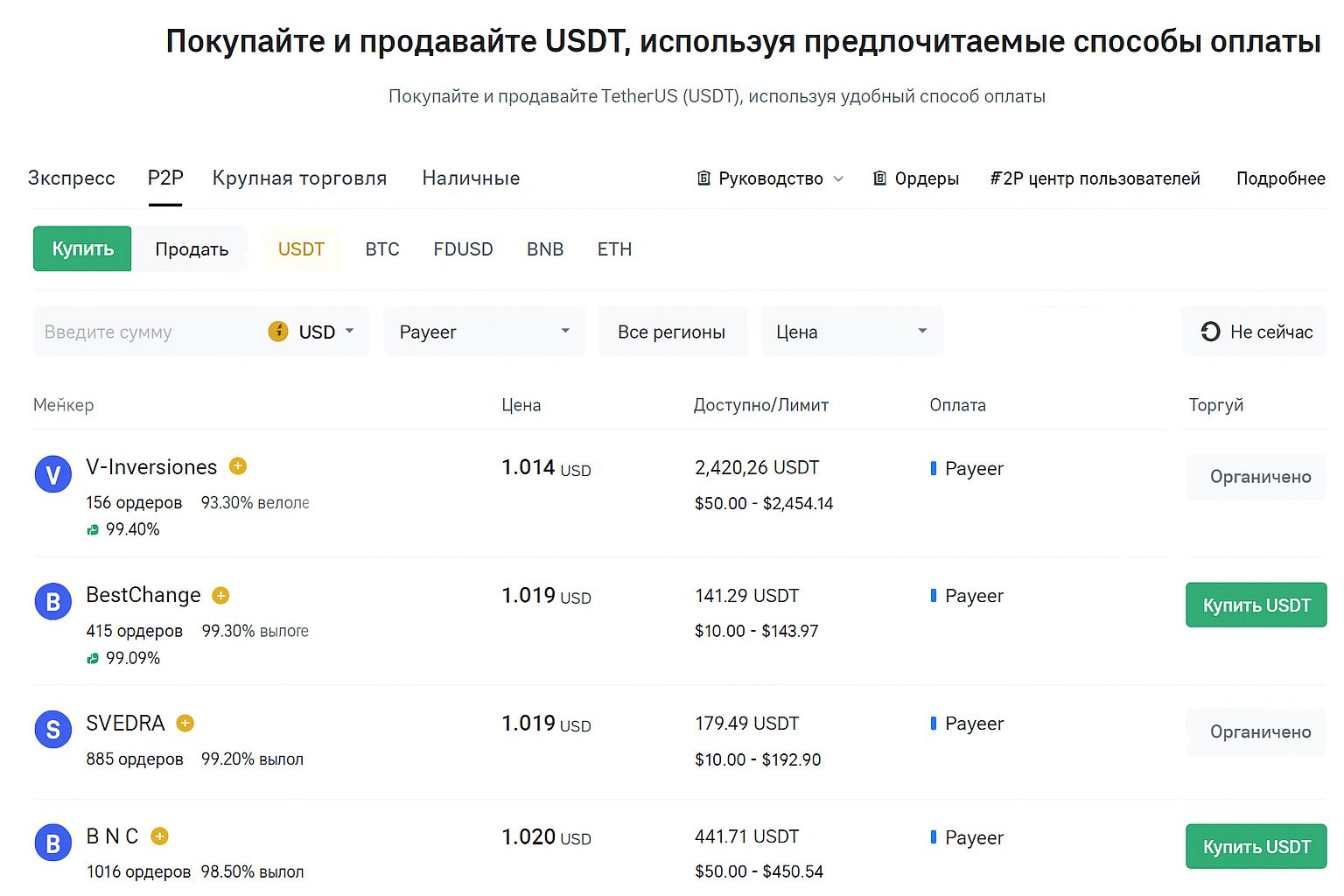The height and width of the screenshot is (896, 1344).
Task: Click the USD coin icon
Action: [278, 332]
